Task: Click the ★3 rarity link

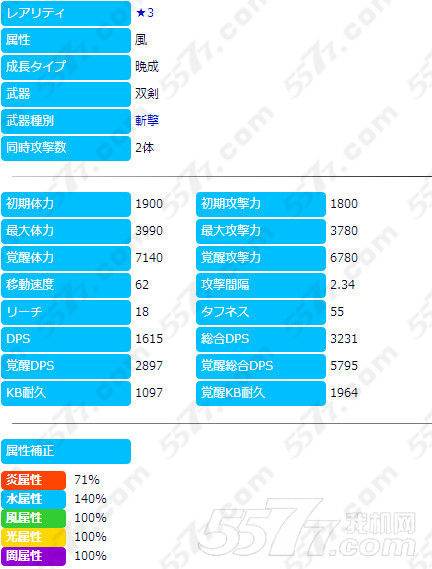Action: click(x=144, y=13)
